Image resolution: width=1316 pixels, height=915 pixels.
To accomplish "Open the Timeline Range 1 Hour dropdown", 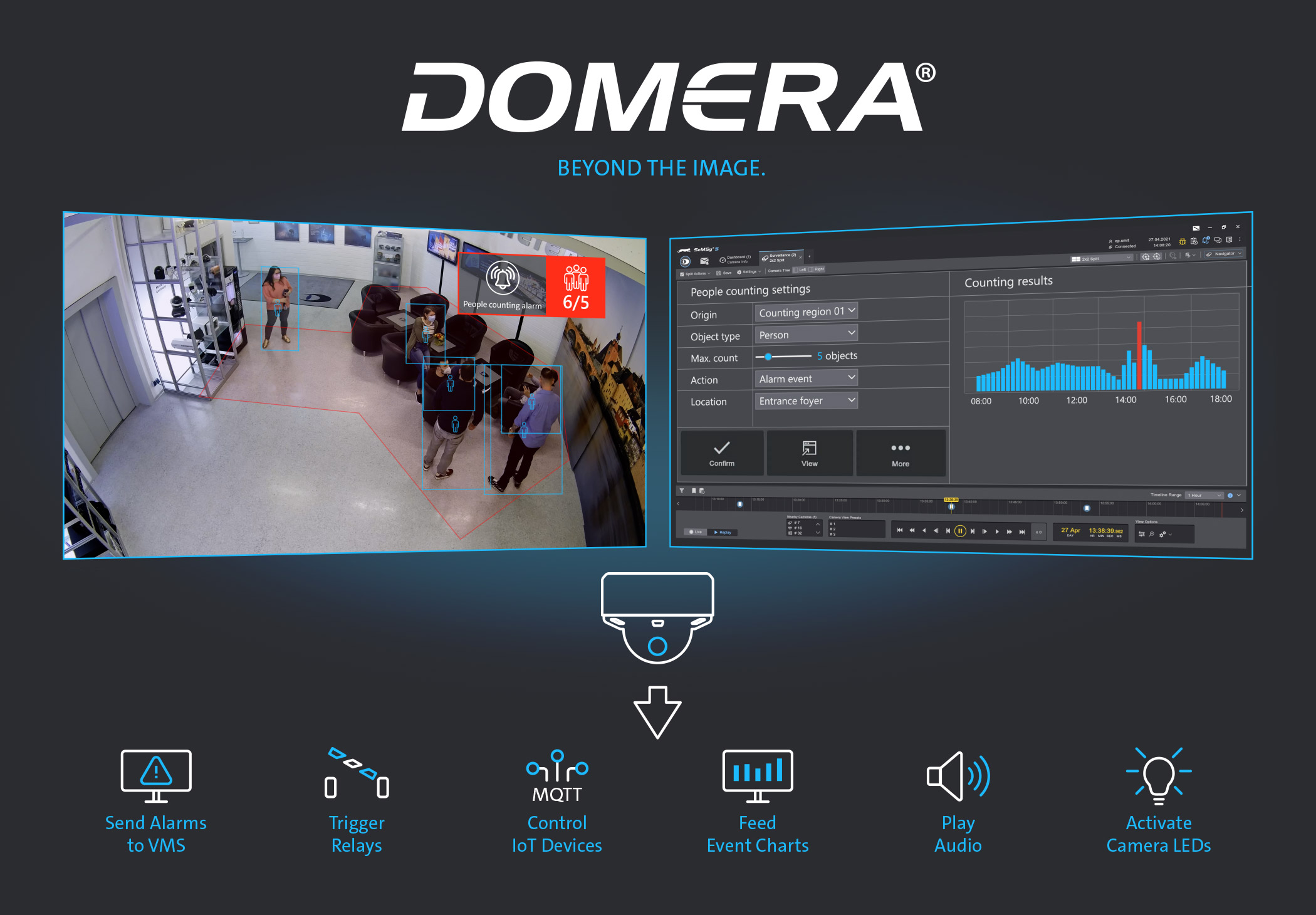I will [1204, 495].
